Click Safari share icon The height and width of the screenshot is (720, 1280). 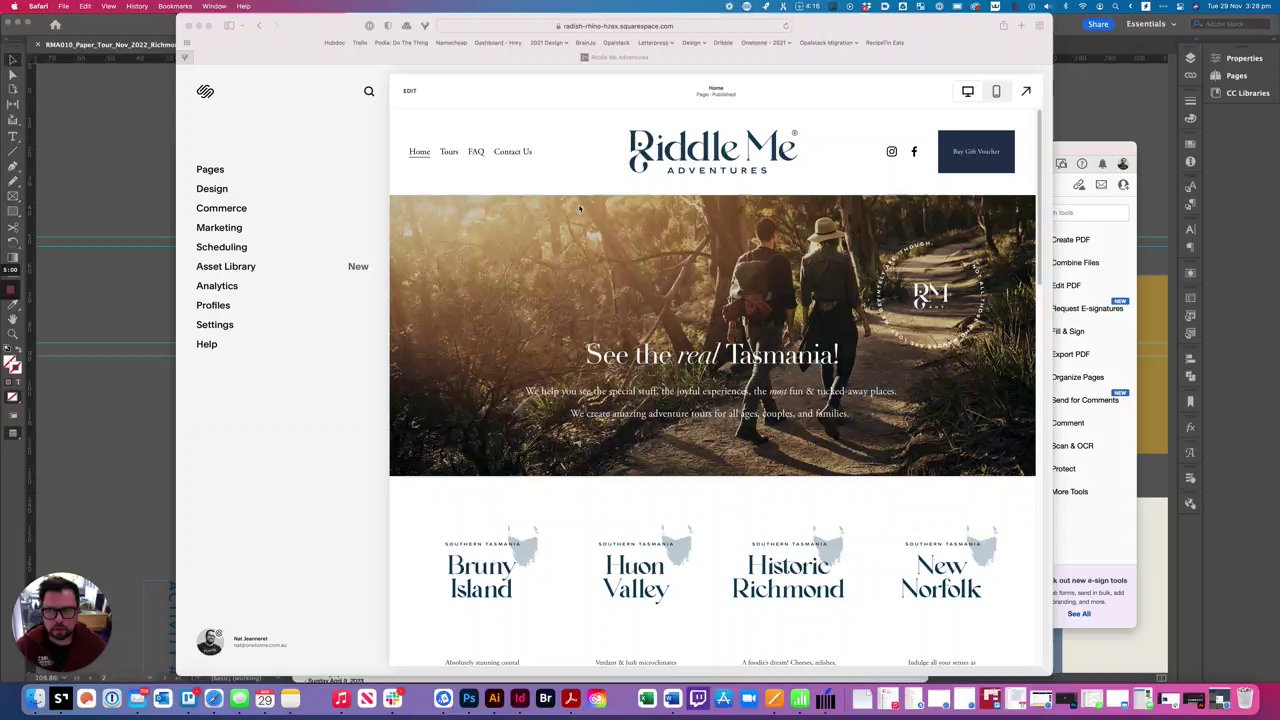(1003, 26)
